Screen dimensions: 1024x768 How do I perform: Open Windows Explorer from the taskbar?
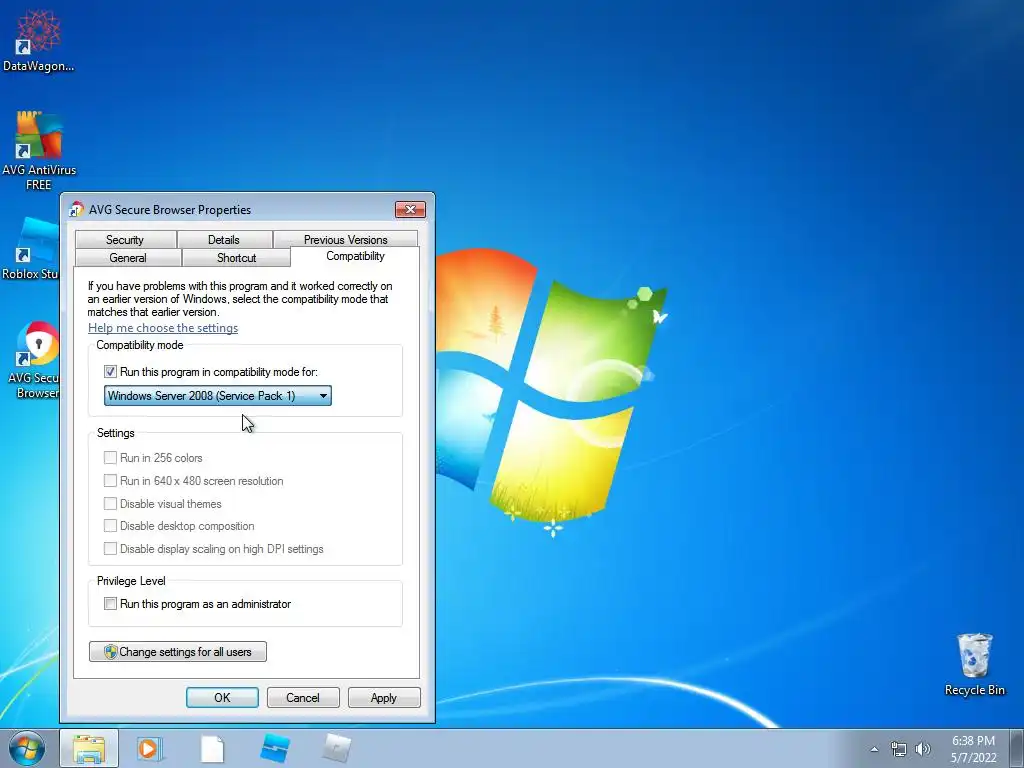tap(89, 748)
